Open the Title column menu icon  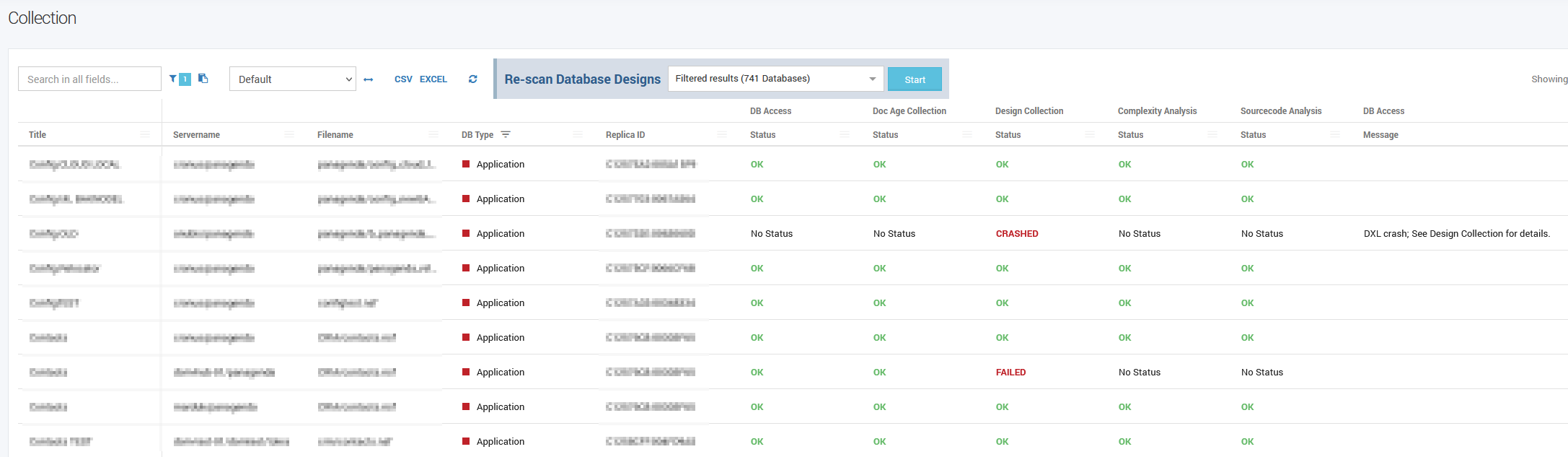(145, 135)
